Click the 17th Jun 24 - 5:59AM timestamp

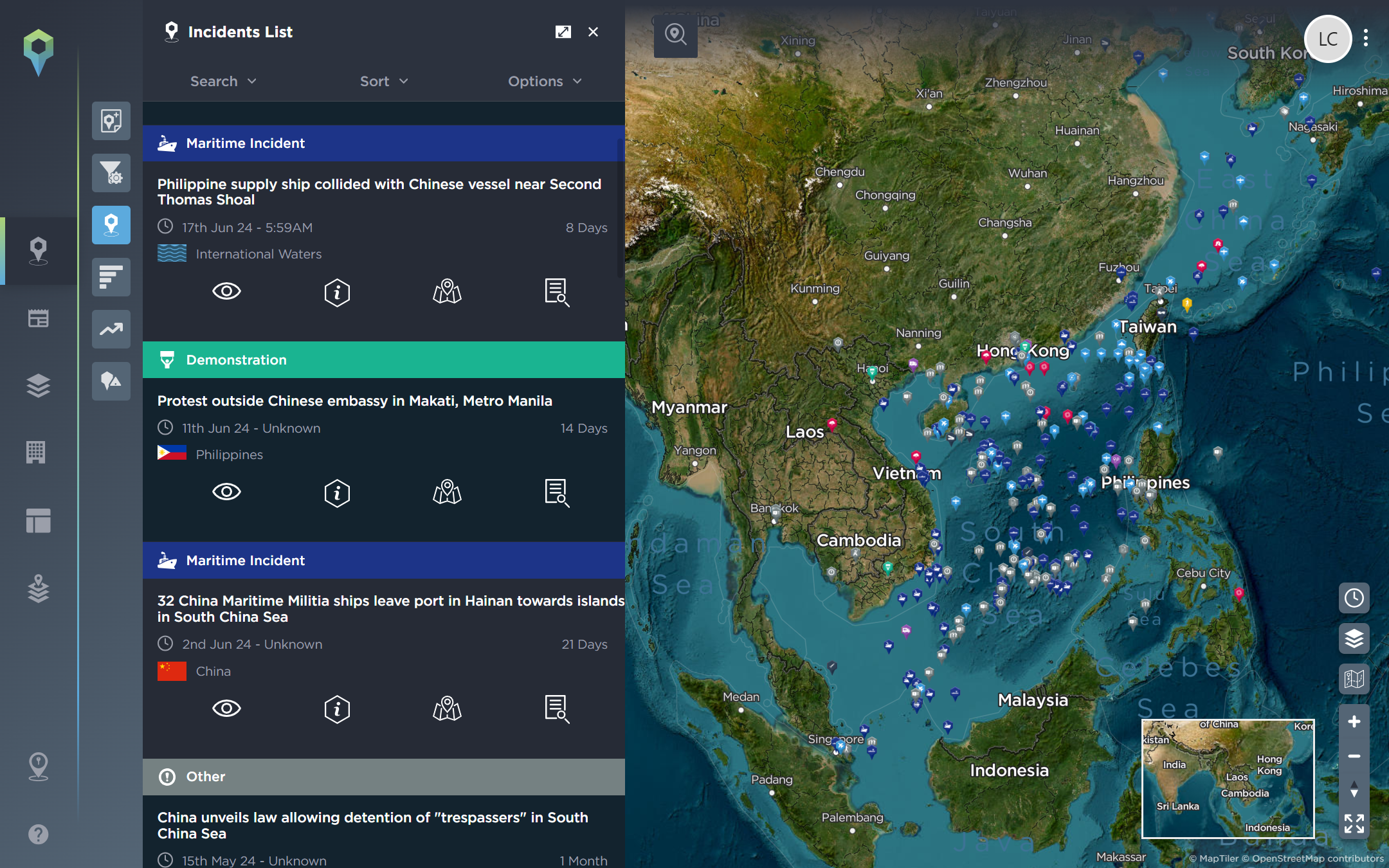(247, 228)
